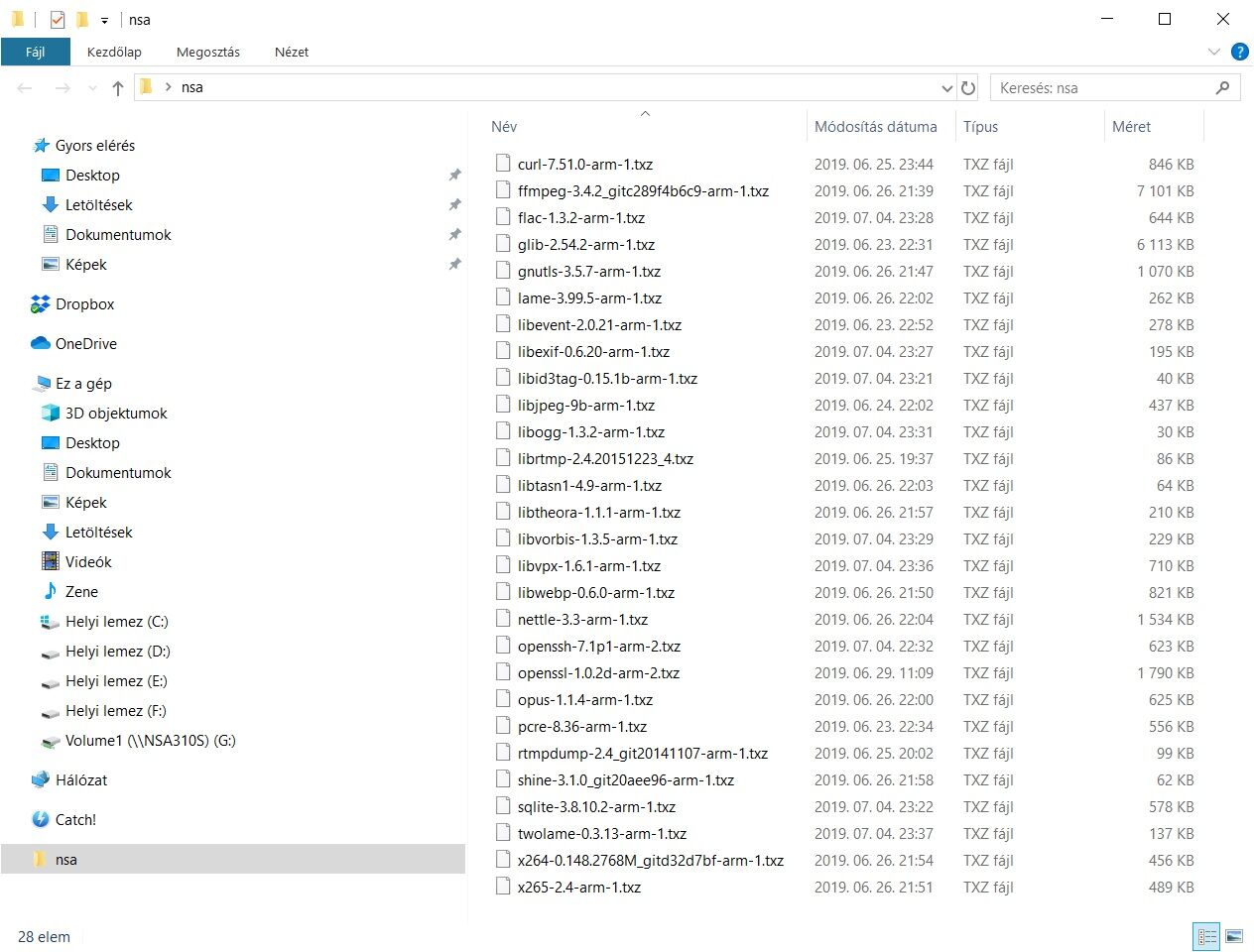1254x952 pixels.
Task: Open Helyi lemez (D:) drive icon
Action: [x=51, y=653]
